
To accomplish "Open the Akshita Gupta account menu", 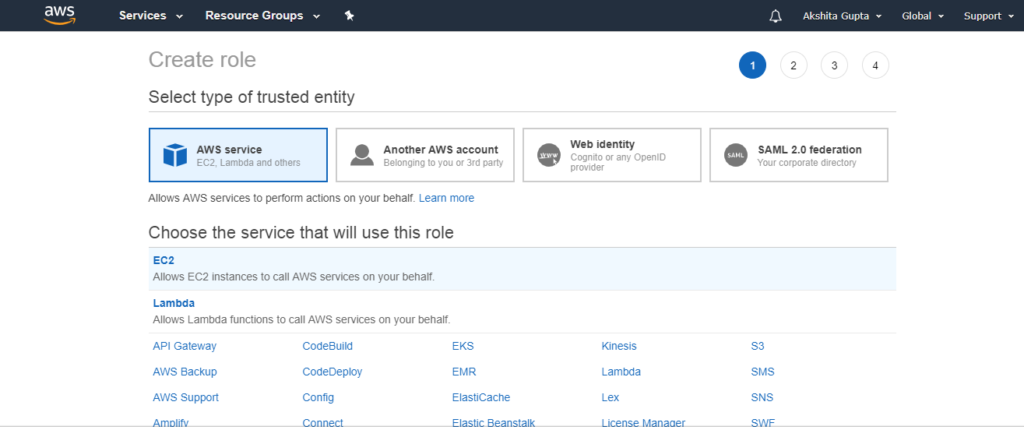I will tap(842, 16).
